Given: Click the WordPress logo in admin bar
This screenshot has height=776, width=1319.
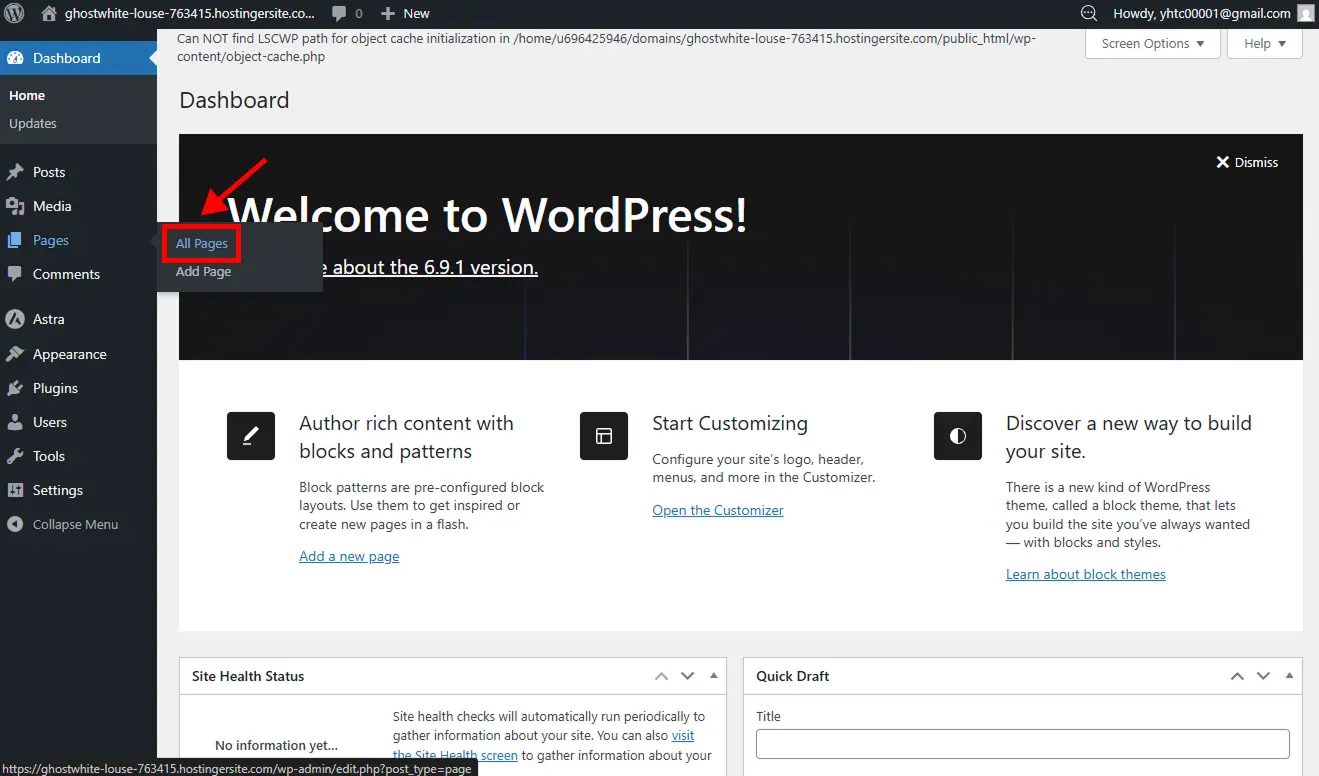Looking at the screenshot, I should pos(14,14).
